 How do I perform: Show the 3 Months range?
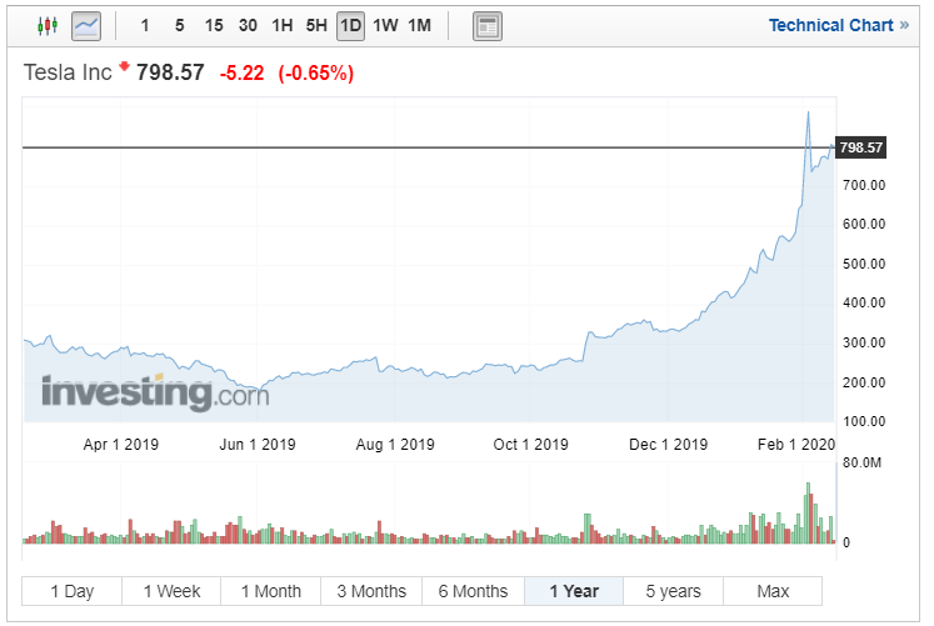[371, 591]
